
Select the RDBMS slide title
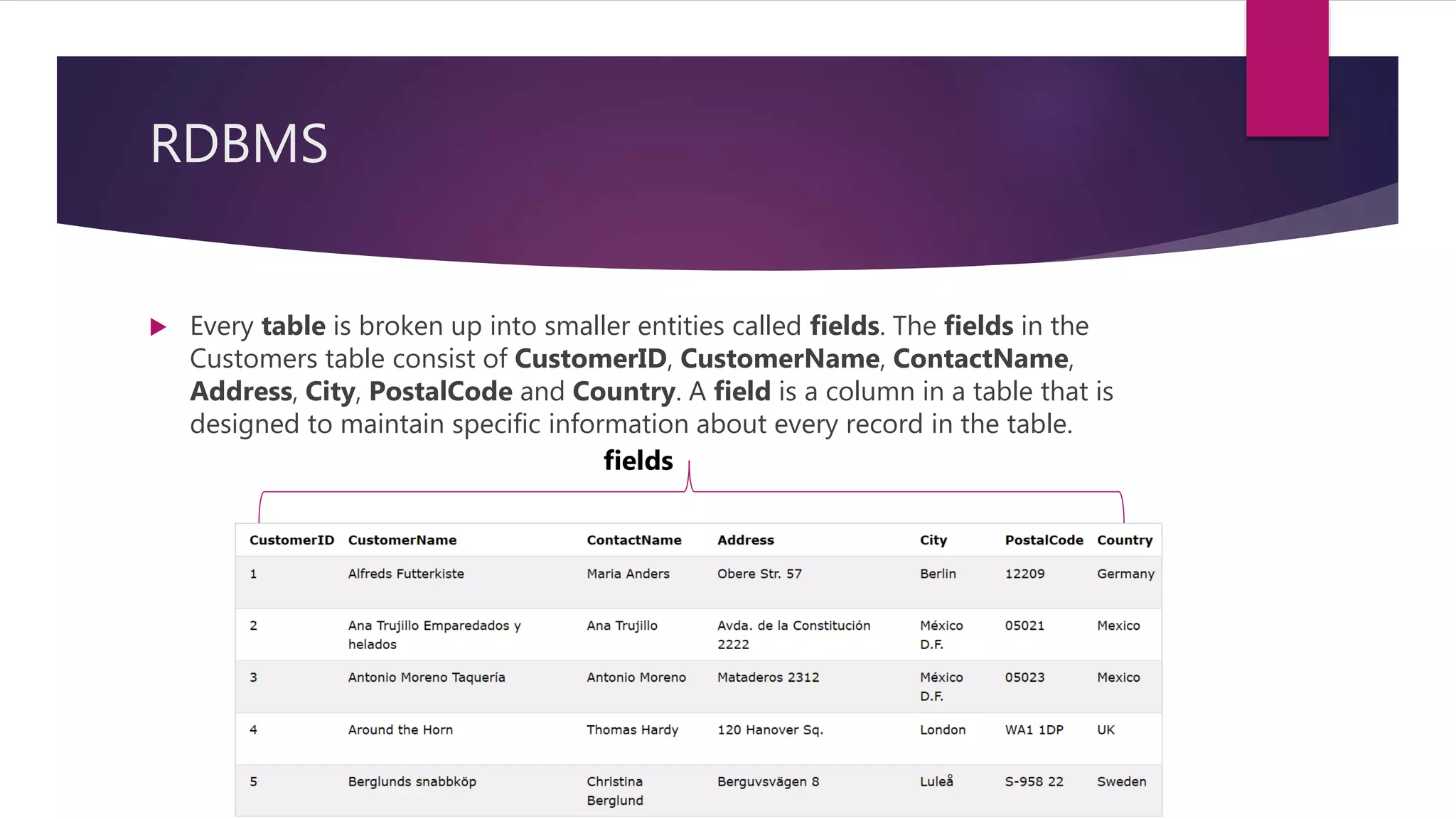pos(238,144)
